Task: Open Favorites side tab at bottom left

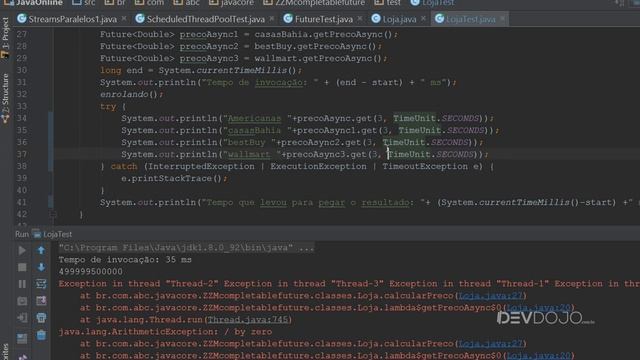Action: 5,352
